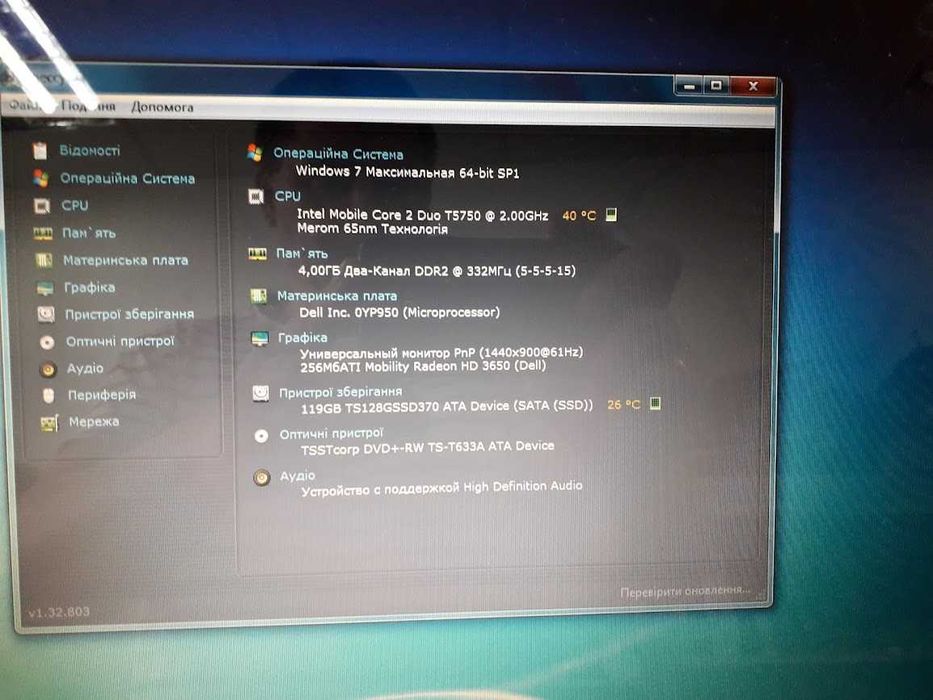Click the 26 °C SSD temperature value
Screen dimensions: 933x700
(624, 405)
